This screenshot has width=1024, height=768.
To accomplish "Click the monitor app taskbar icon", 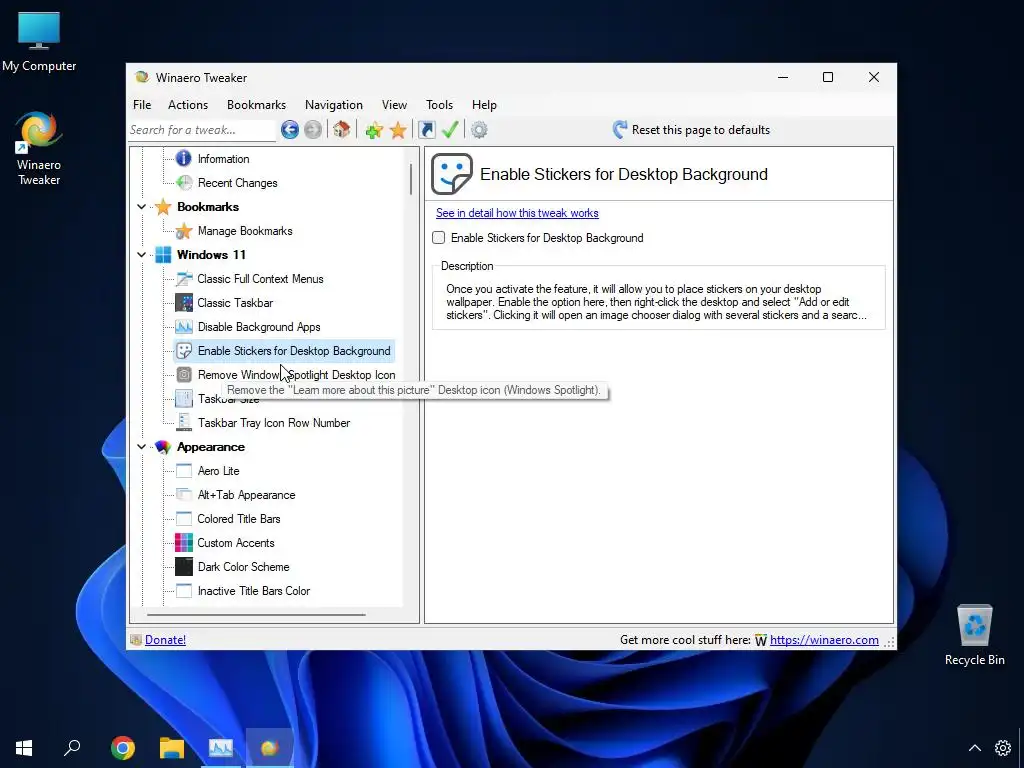I will click(221, 748).
